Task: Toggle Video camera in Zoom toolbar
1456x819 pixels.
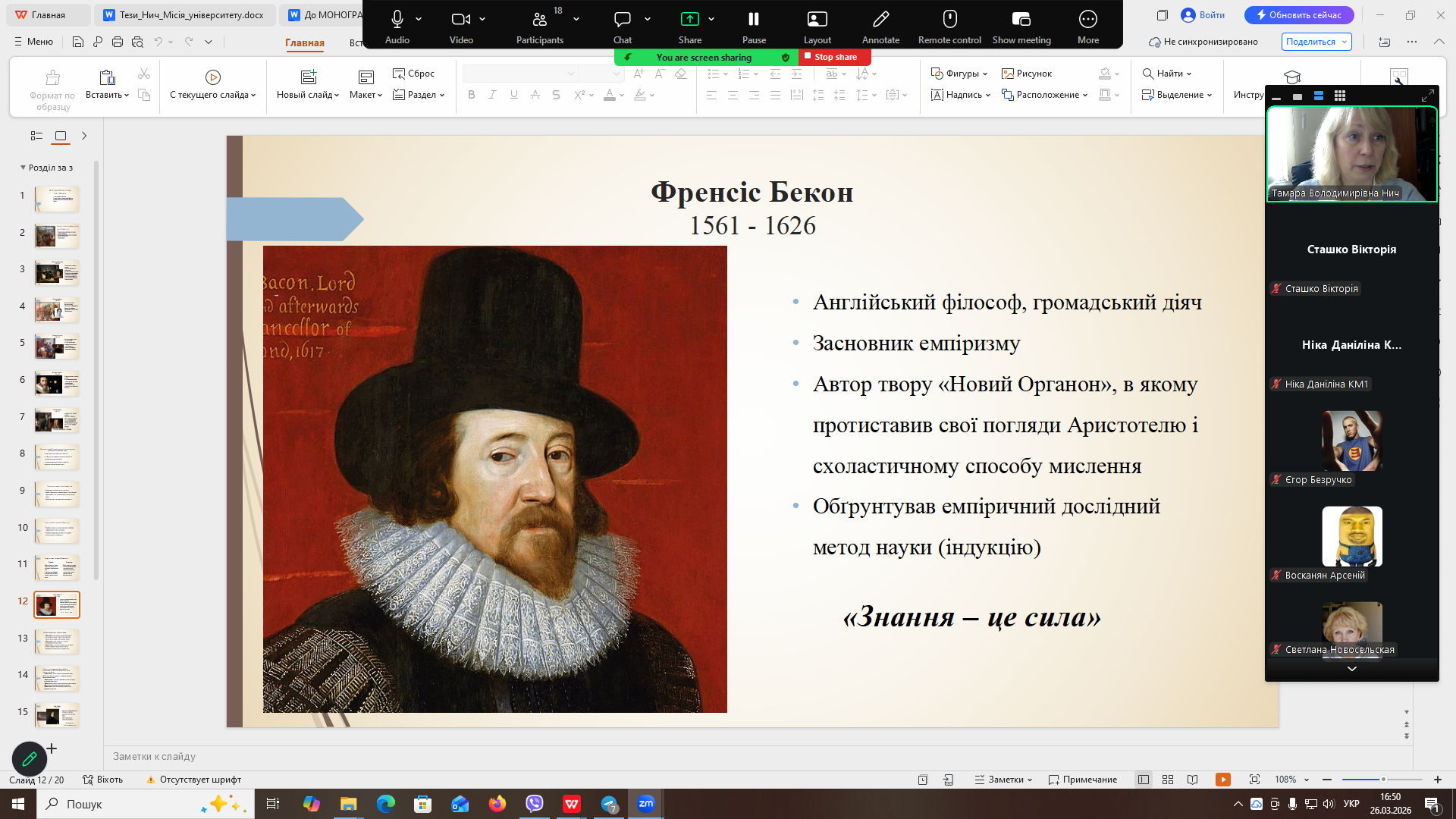Action: (x=460, y=20)
